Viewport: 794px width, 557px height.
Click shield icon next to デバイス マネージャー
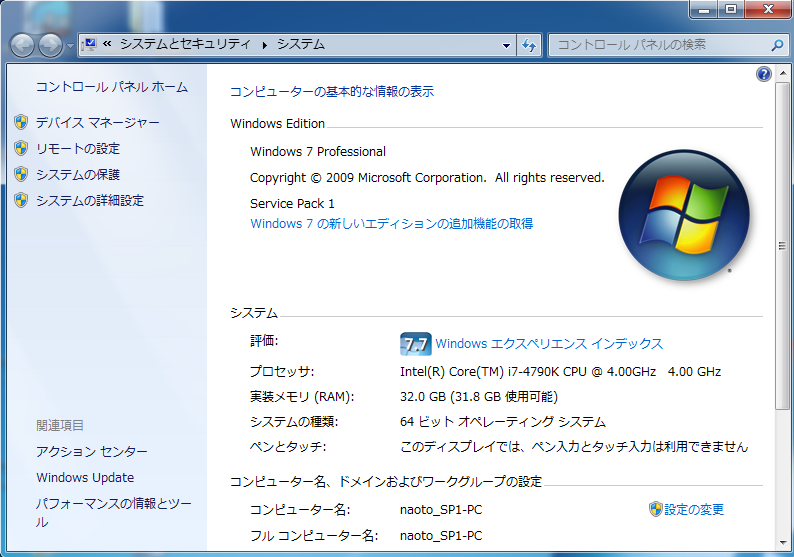tap(21, 122)
